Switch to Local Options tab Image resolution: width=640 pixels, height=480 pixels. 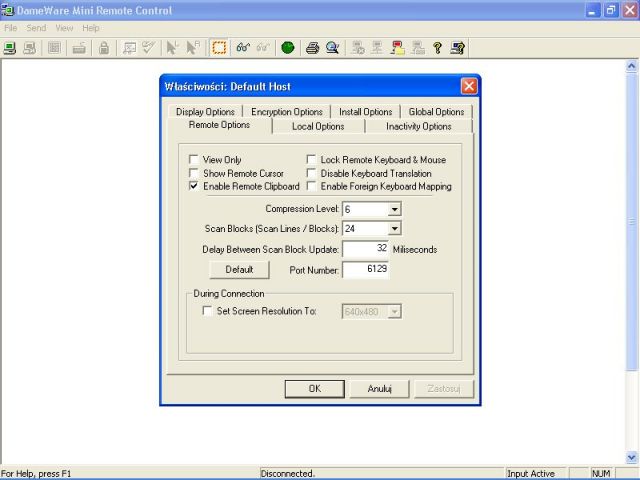[318, 127]
